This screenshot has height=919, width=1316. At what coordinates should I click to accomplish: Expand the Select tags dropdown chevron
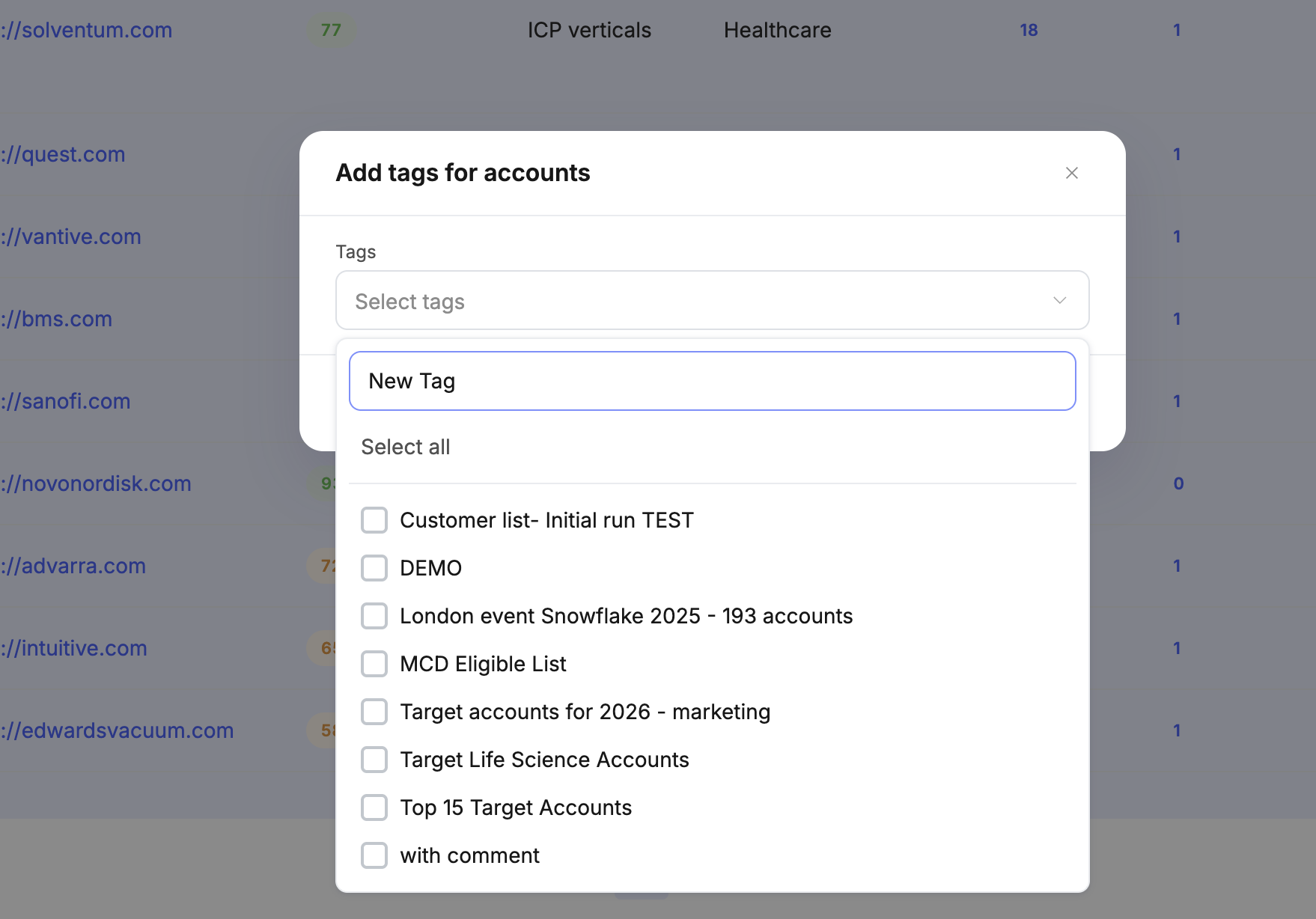click(x=1059, y=301)
